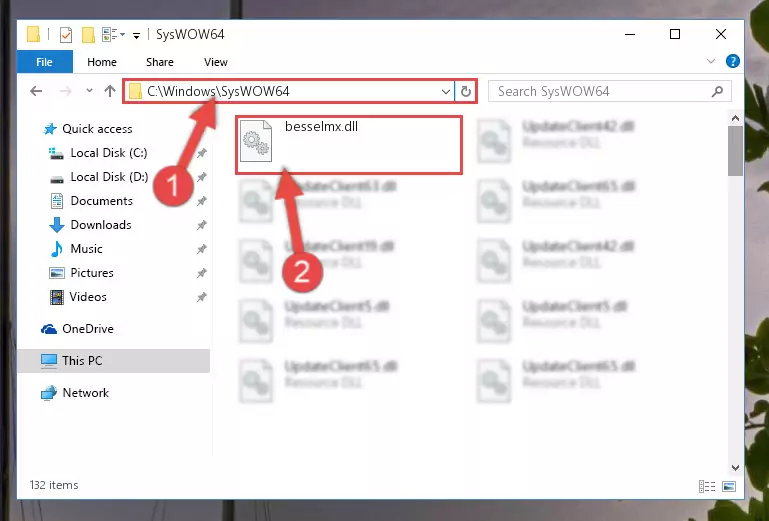Go forward with the right arrow
The width and height of the screenshot is (769, 521).
point(65,91)
